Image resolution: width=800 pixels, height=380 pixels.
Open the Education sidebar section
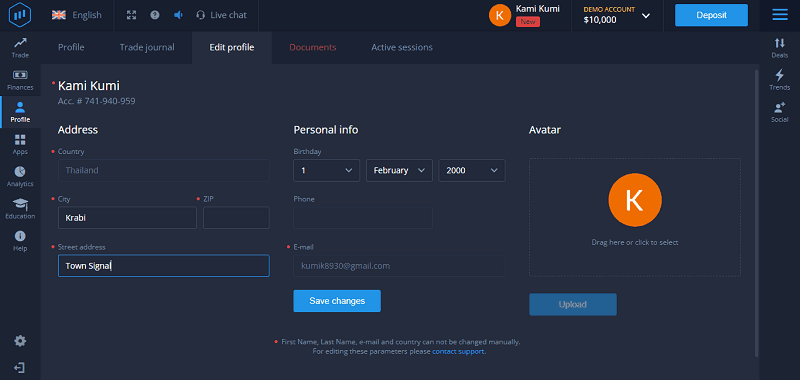tap(20, 209)
